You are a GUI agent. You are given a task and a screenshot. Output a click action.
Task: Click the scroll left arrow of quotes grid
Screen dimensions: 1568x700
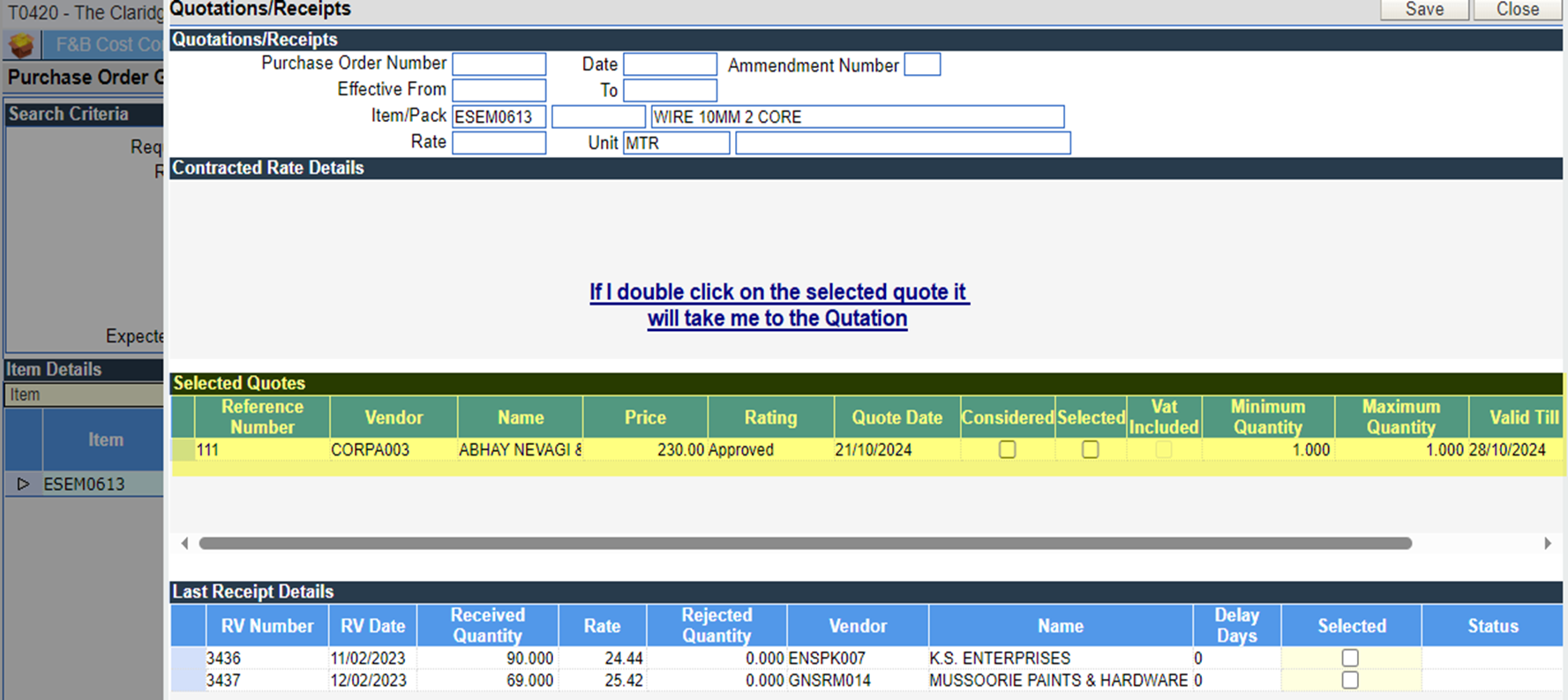click(184, 544)
